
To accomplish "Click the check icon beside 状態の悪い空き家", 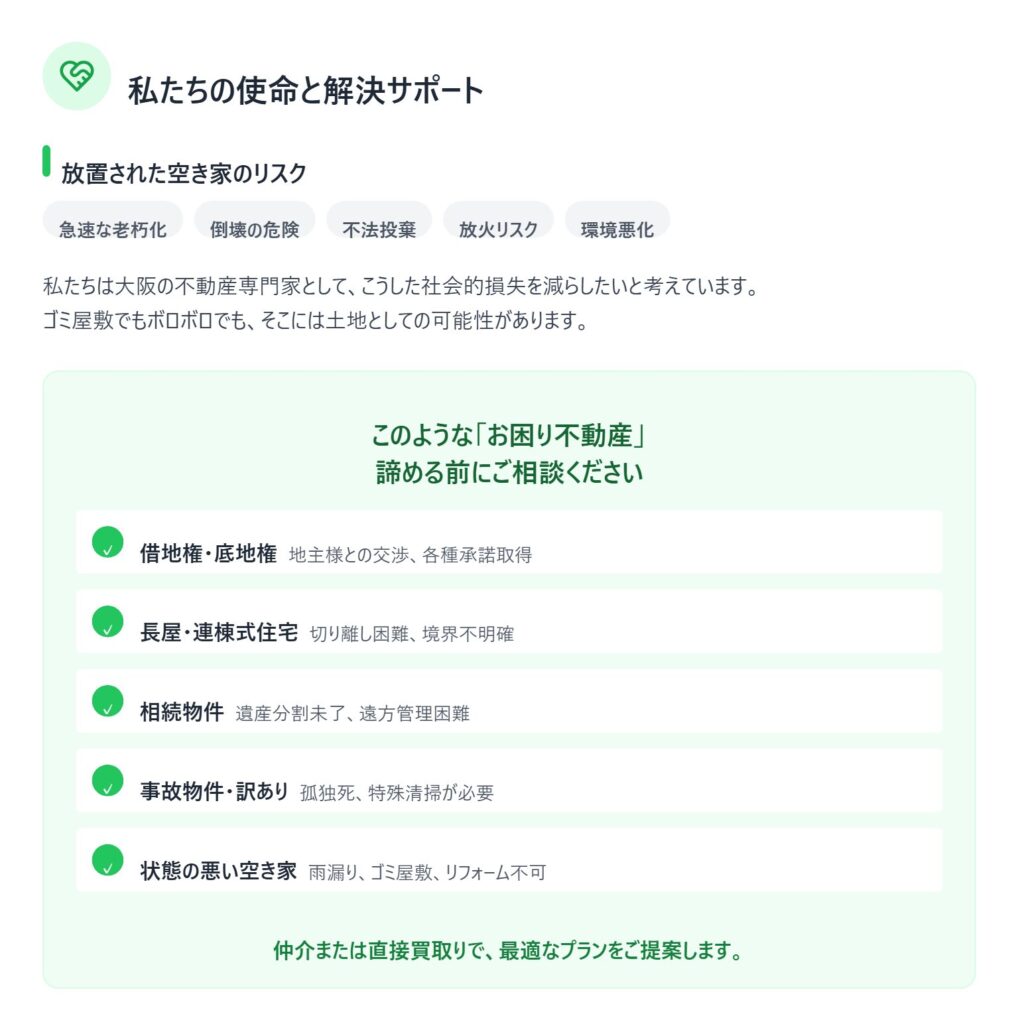I will 107,860.
